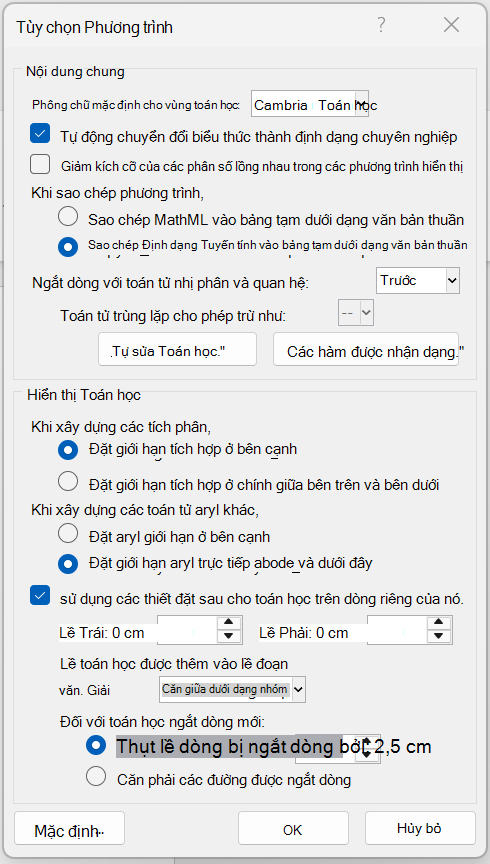Click the Hủy bỏ button

point(419,829)
